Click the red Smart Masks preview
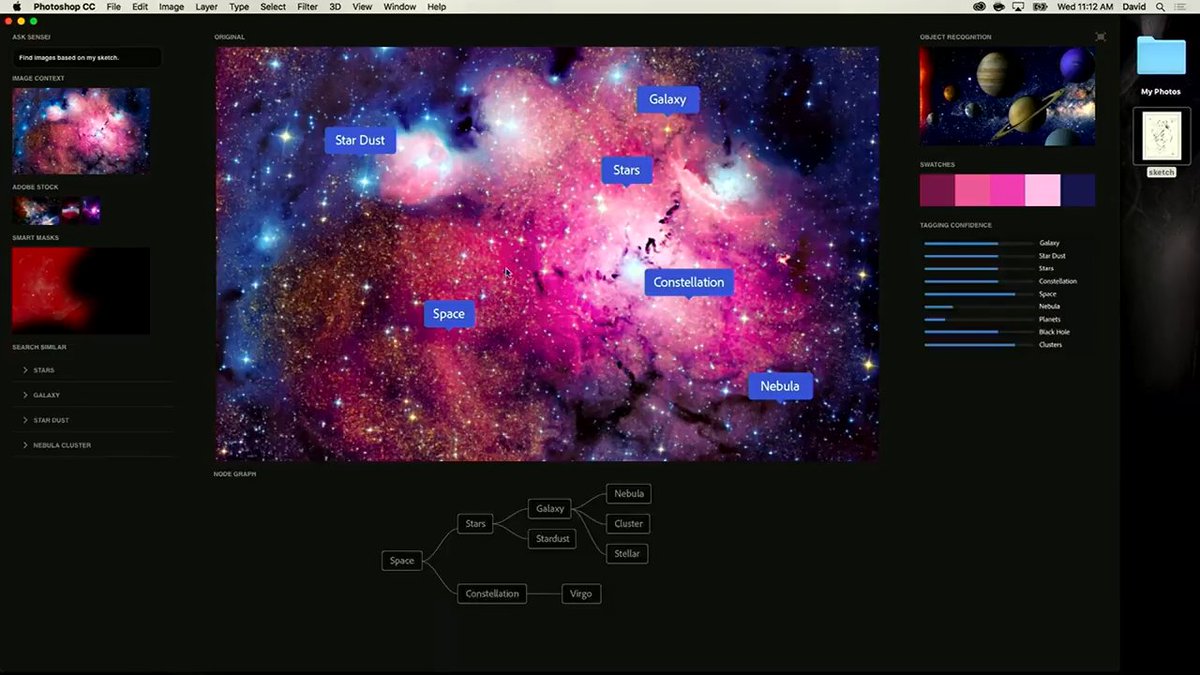The height and width of the screenshot is (675, 1200). pyautogui.click(x=81, y=290)
